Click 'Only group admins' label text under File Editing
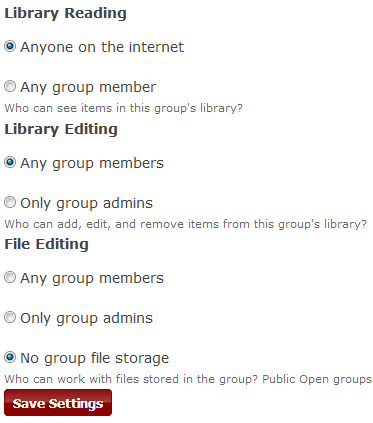Screen dimensions: 373x423 coord(87,318)
